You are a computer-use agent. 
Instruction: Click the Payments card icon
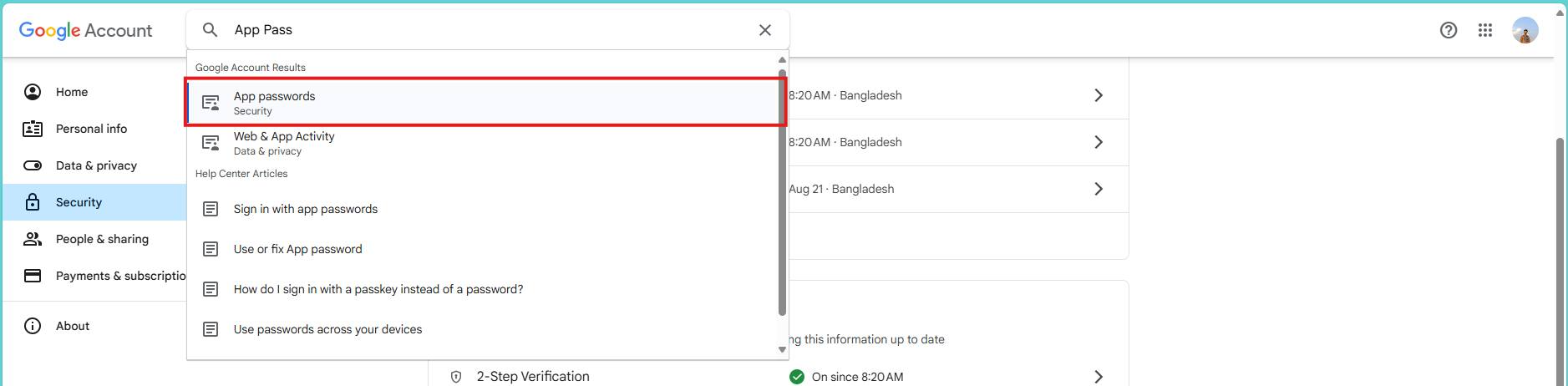coord(33,276)
